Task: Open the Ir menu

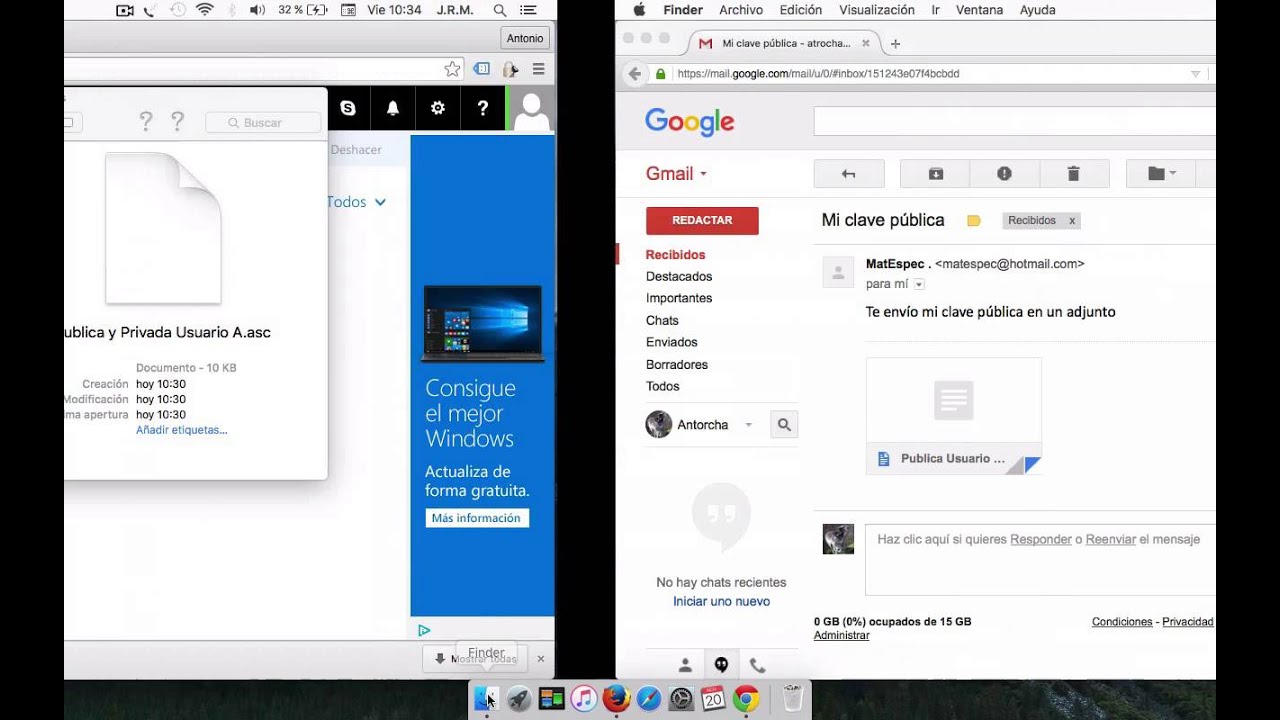Action: [936, 10]
